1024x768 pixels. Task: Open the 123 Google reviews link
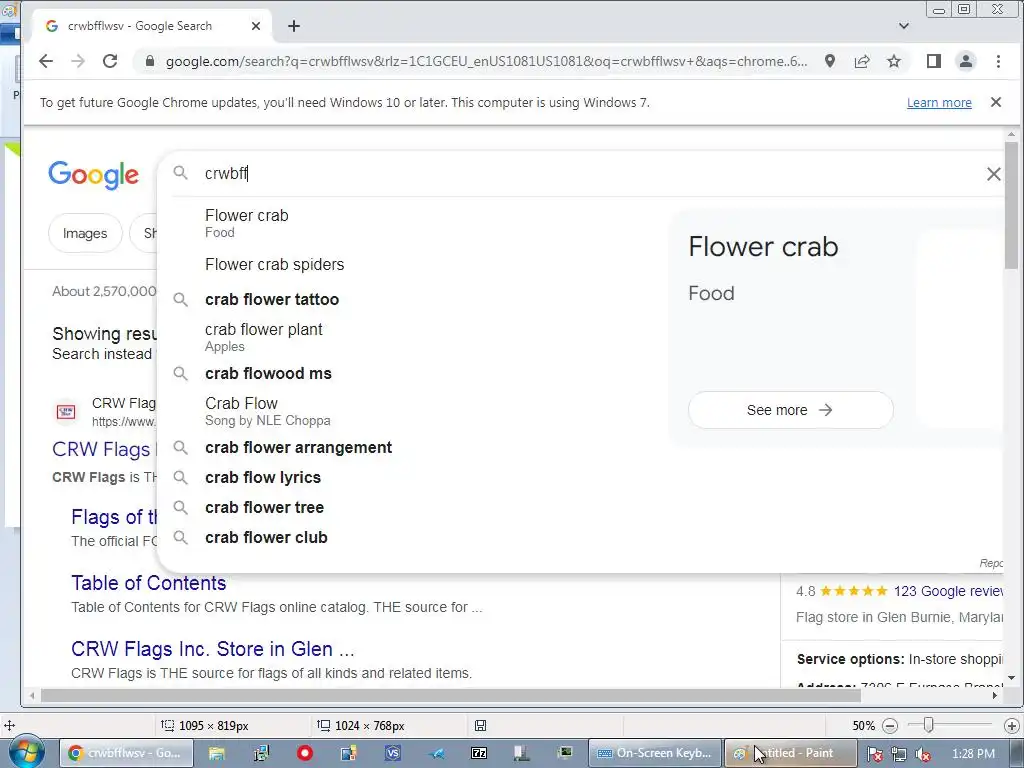click(x=948, y=591)
